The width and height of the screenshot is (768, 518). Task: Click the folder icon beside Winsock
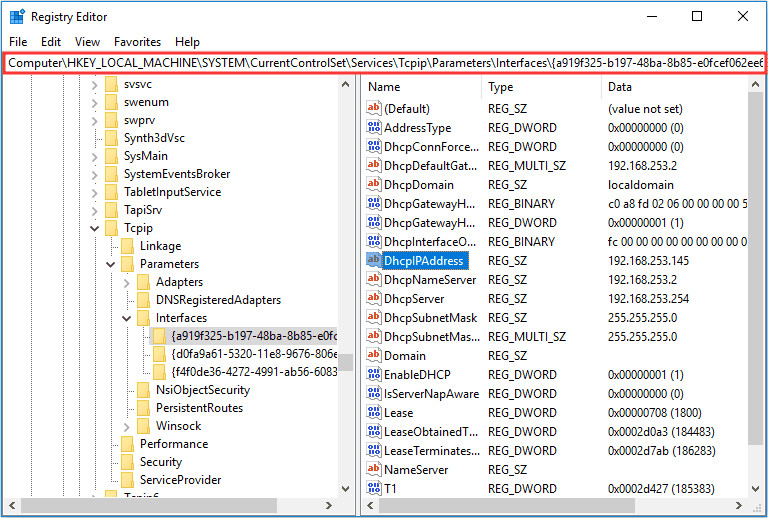pyautogui.click(x=144, y=426)
